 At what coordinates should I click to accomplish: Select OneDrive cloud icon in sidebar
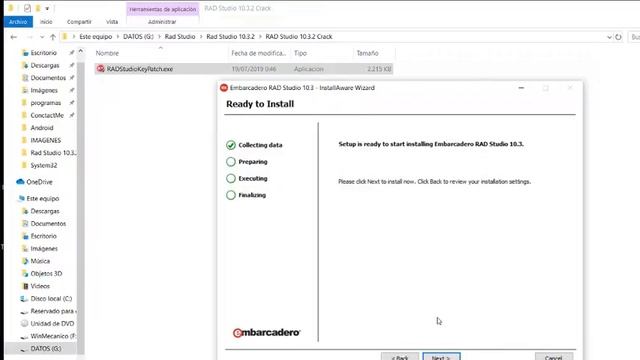(20, 182)
